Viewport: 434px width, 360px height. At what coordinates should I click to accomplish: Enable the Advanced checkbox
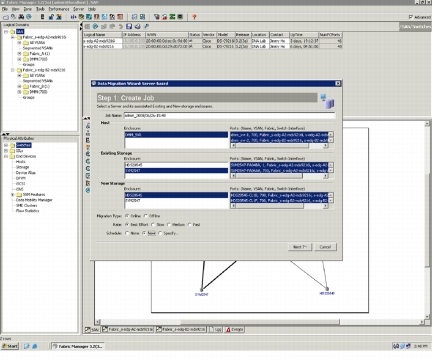[411, 17]
